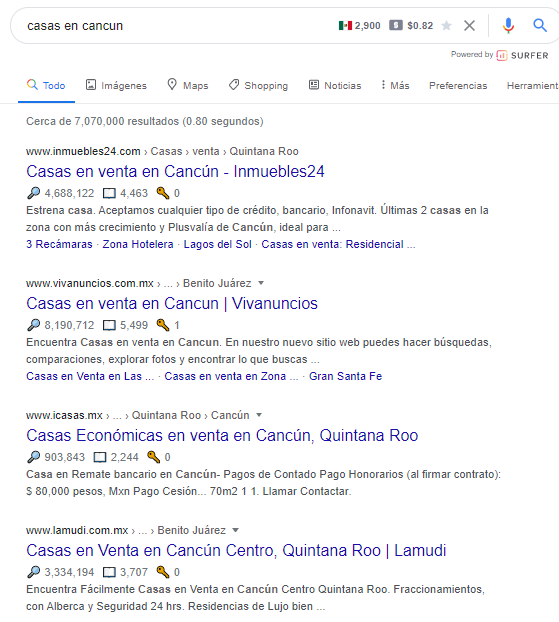This screenshot has width=559, height=622.
Task: Click the CPC dollar icon in search bar
Action: (x=396, y=25)
